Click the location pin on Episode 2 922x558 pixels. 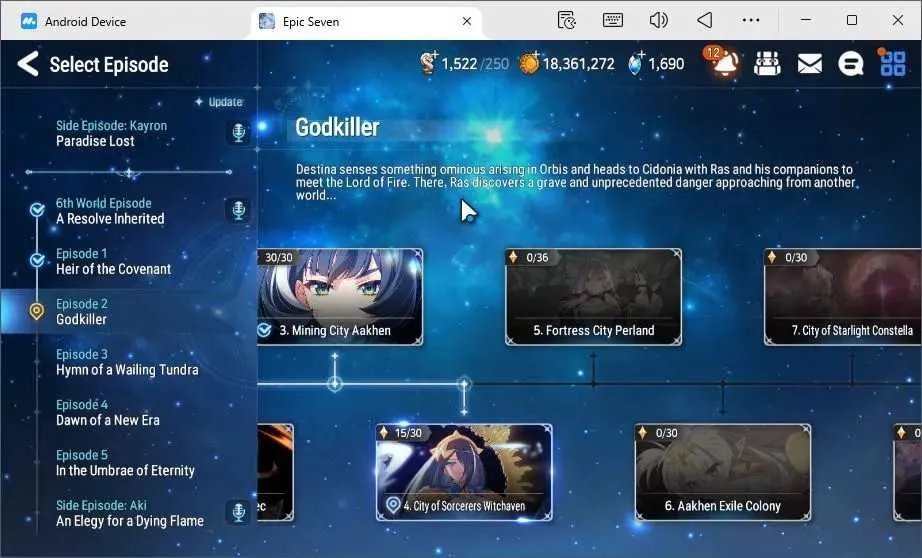coord(36,311)
